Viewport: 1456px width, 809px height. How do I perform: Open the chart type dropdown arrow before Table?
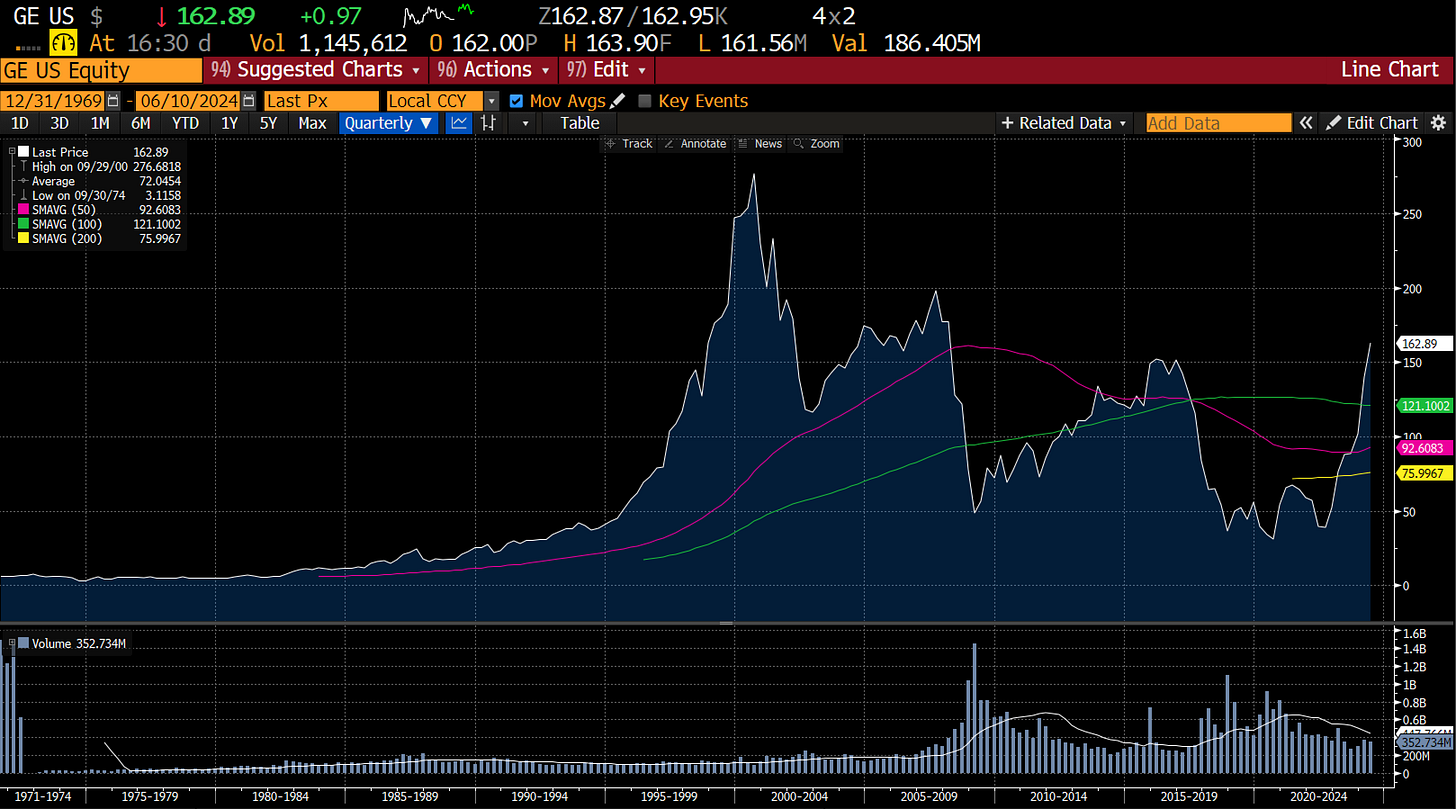[x=525, y=123]
